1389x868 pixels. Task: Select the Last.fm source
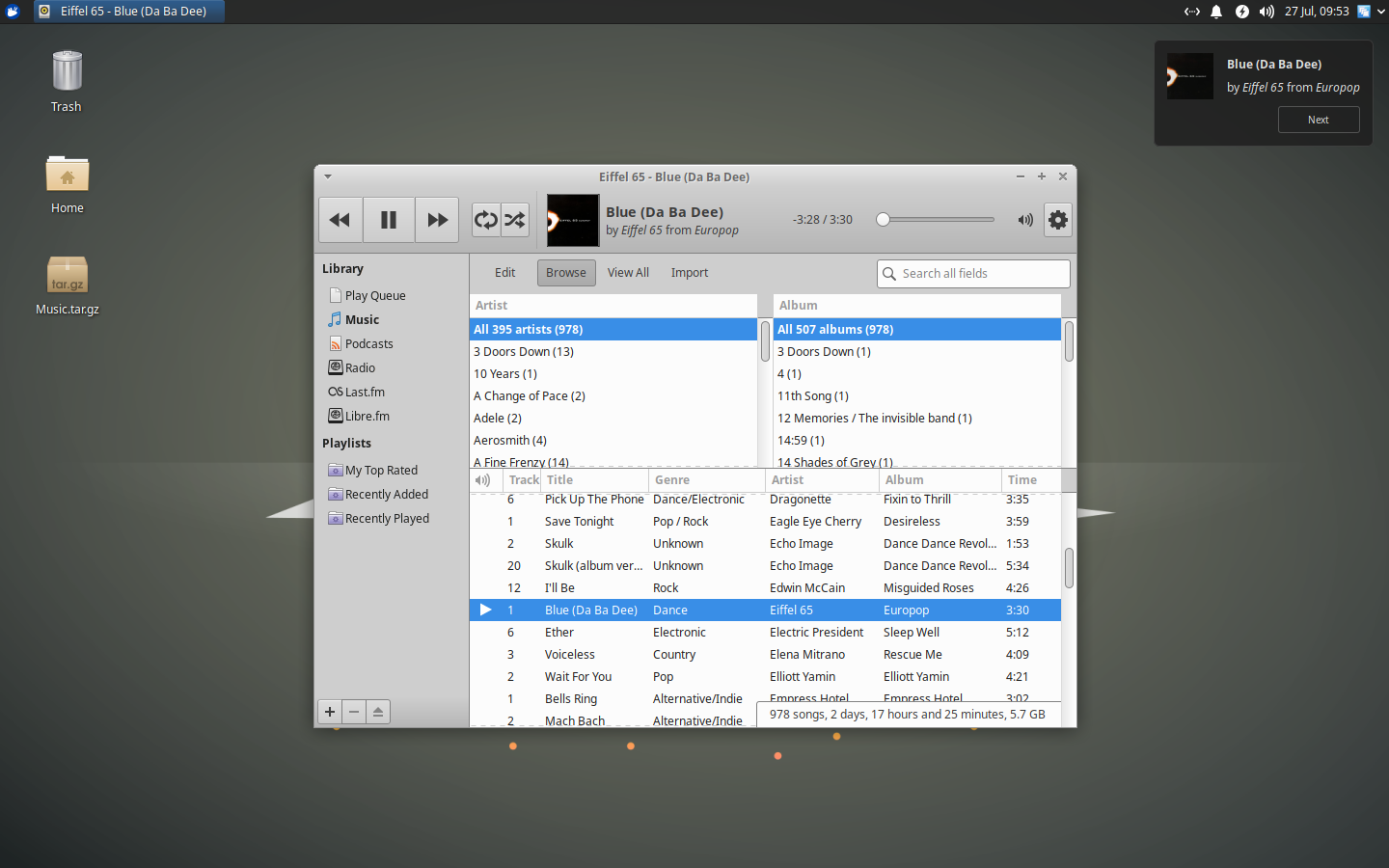(365, 392)
